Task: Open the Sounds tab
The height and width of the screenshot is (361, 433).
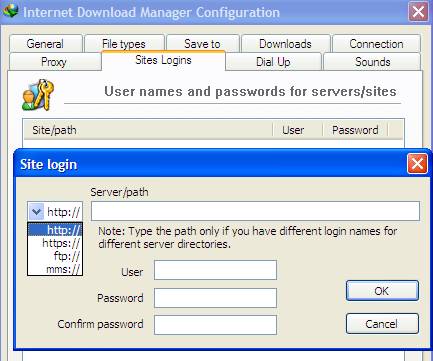Action: (372, 62)
